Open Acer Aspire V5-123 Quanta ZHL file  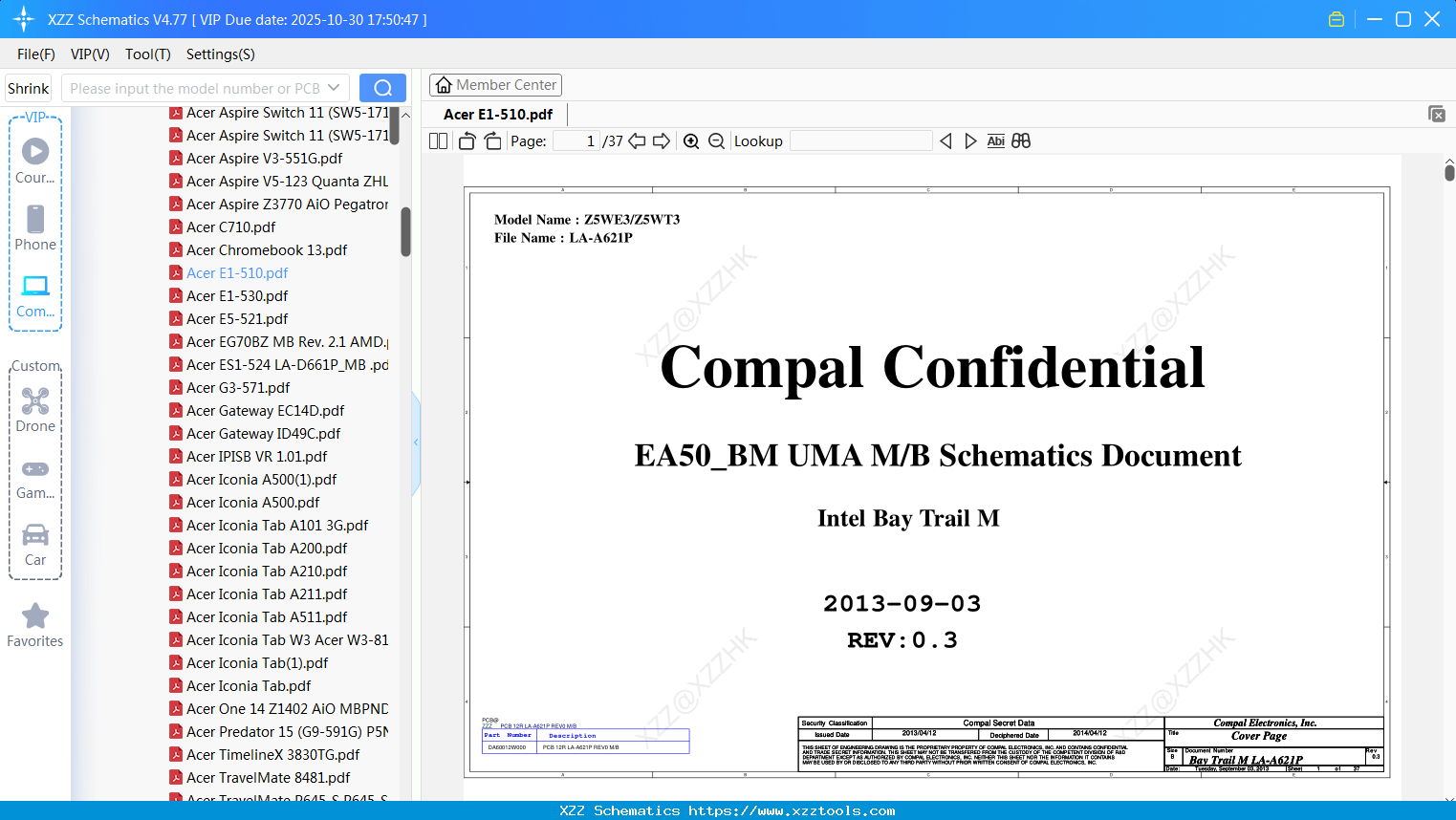[278, 182]
